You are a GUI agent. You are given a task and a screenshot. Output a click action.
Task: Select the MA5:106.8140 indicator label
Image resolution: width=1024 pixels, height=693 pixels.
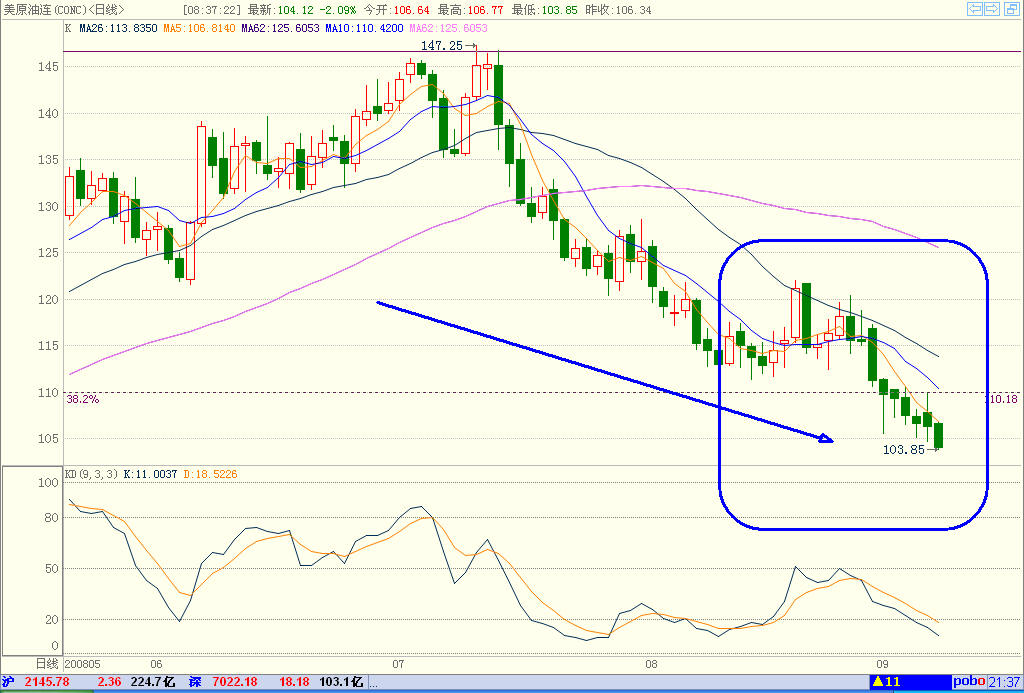coord(199,28)
